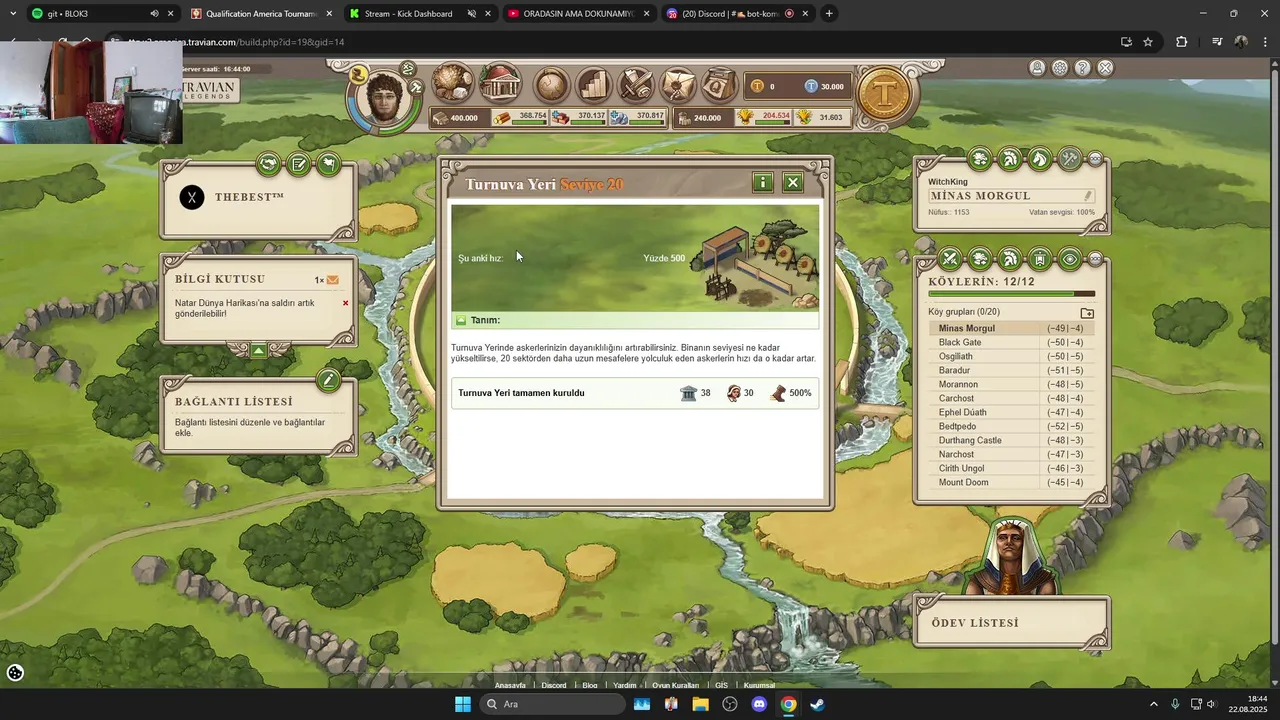Close the Turnuva Yeri dialog
Viewport: 1280px width, 720px height.
click(793, 182)
